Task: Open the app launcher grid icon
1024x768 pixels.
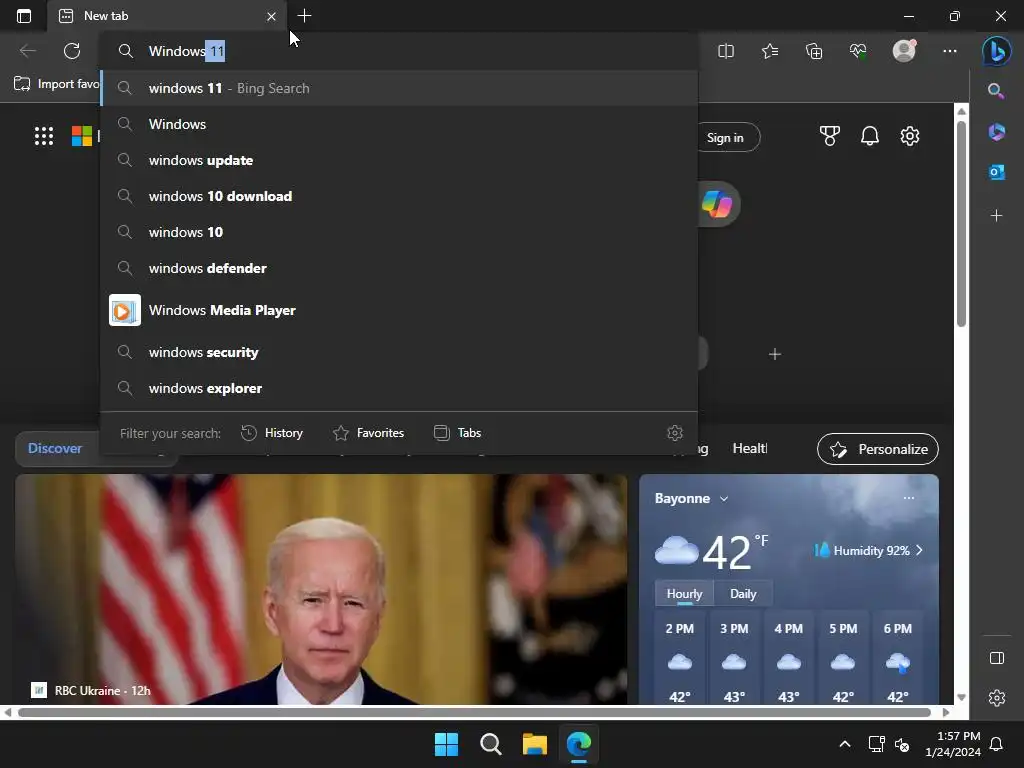Action: click(44, 136)
